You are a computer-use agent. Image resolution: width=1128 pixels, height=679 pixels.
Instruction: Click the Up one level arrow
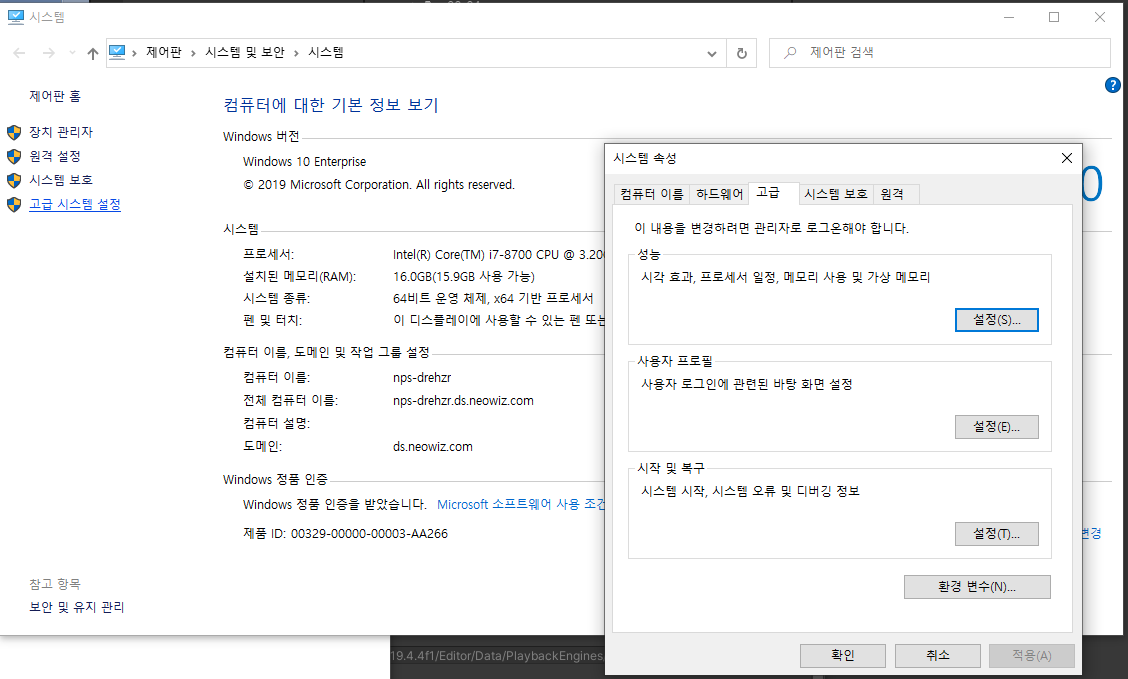92,52
